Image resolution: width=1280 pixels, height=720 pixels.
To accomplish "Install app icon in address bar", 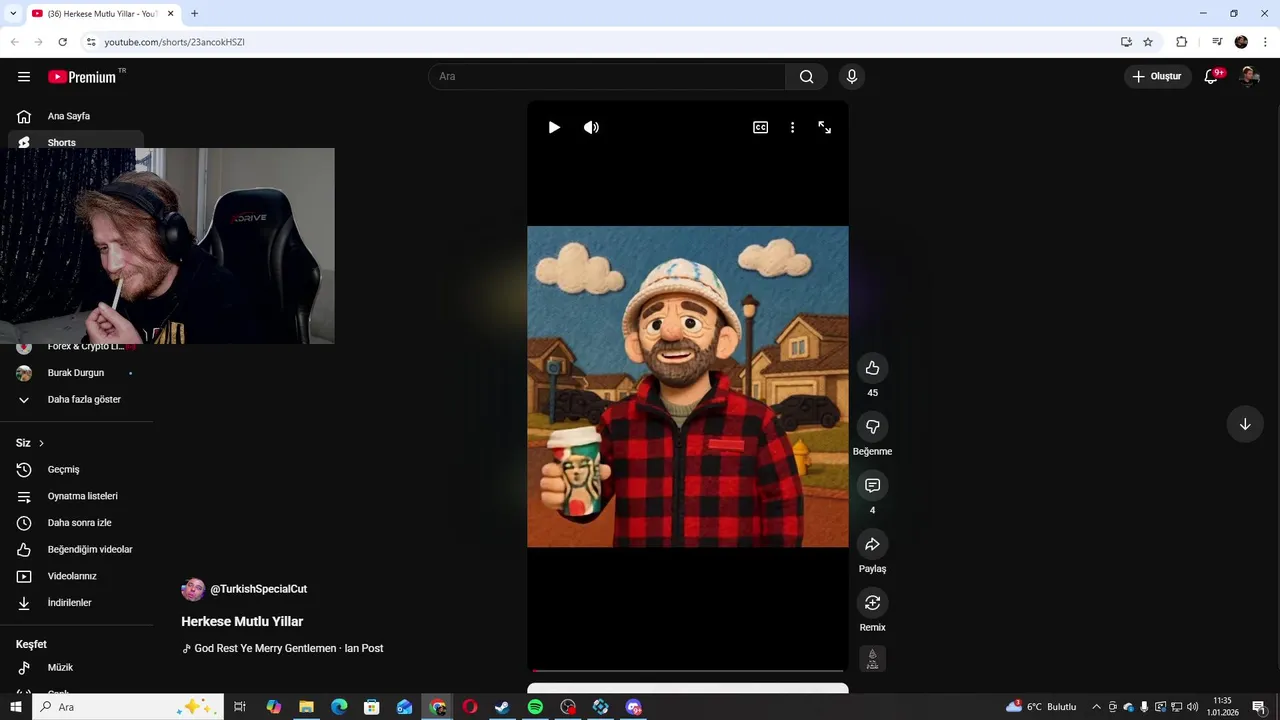I will coord(1126,42).
